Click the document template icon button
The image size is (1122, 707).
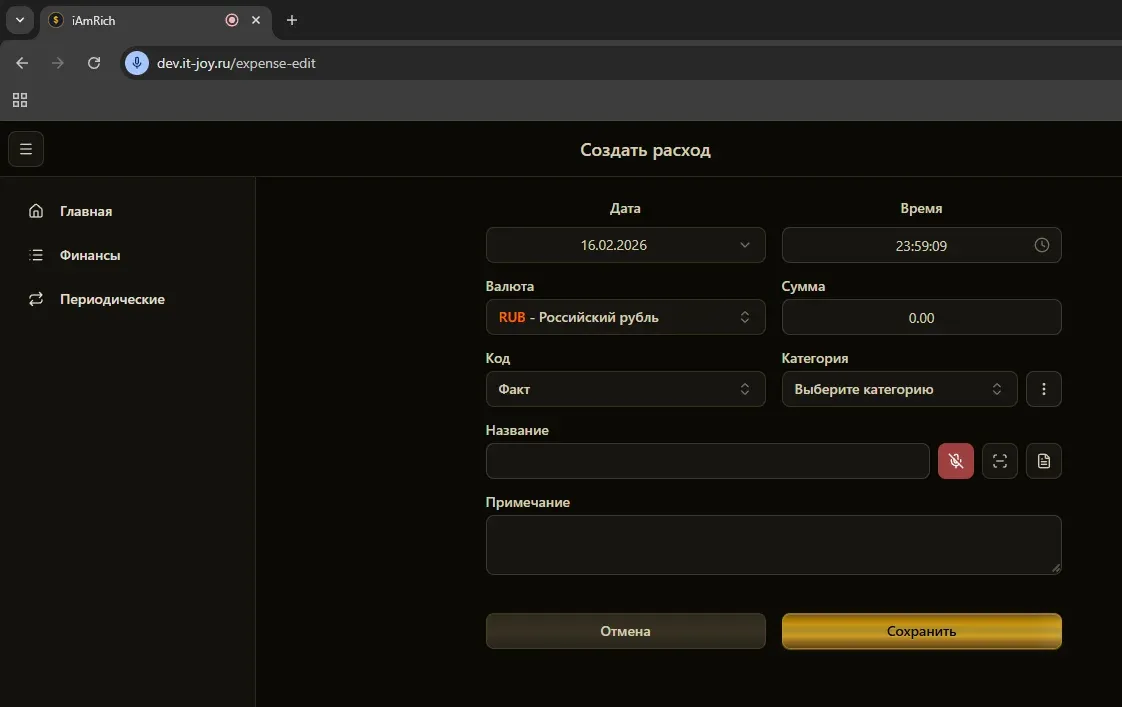[1043, 461]
